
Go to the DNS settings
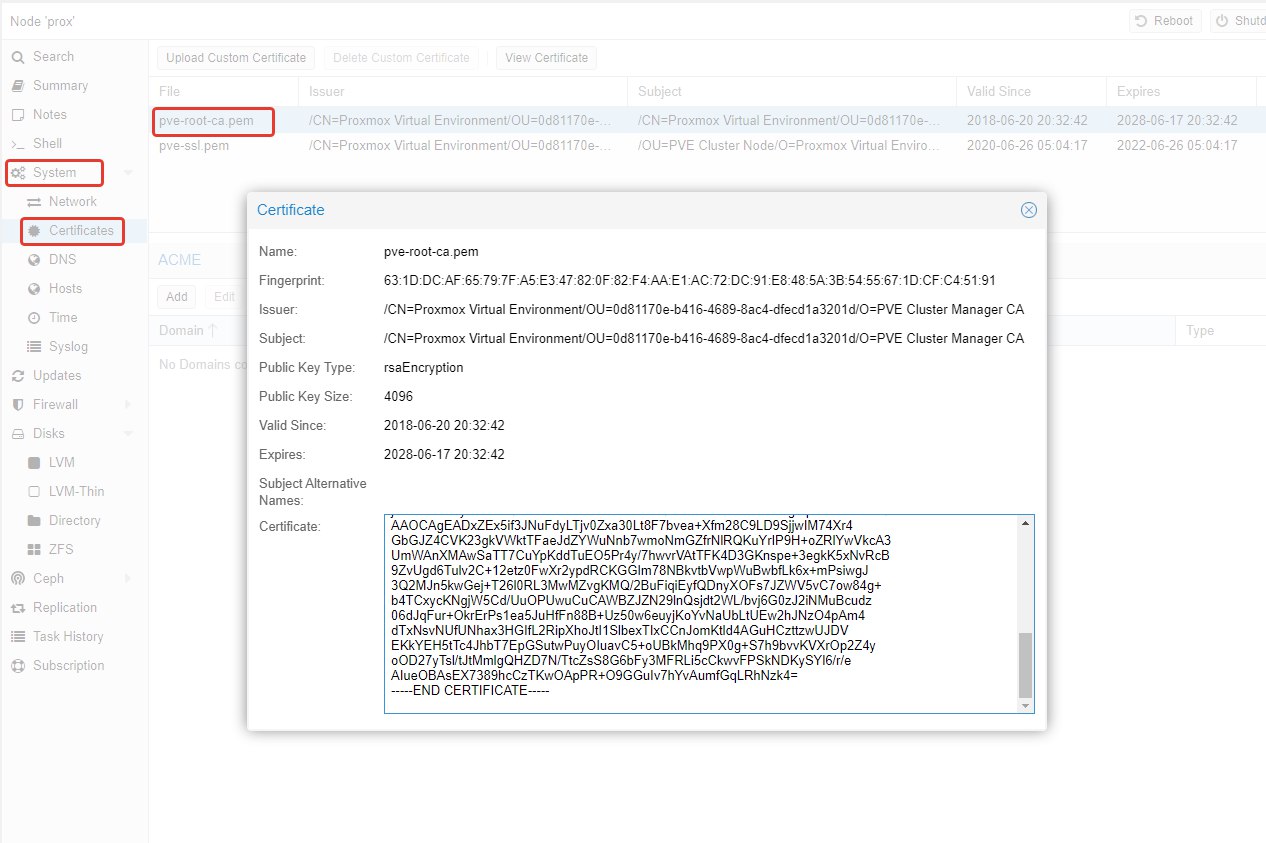click(63, 260)
